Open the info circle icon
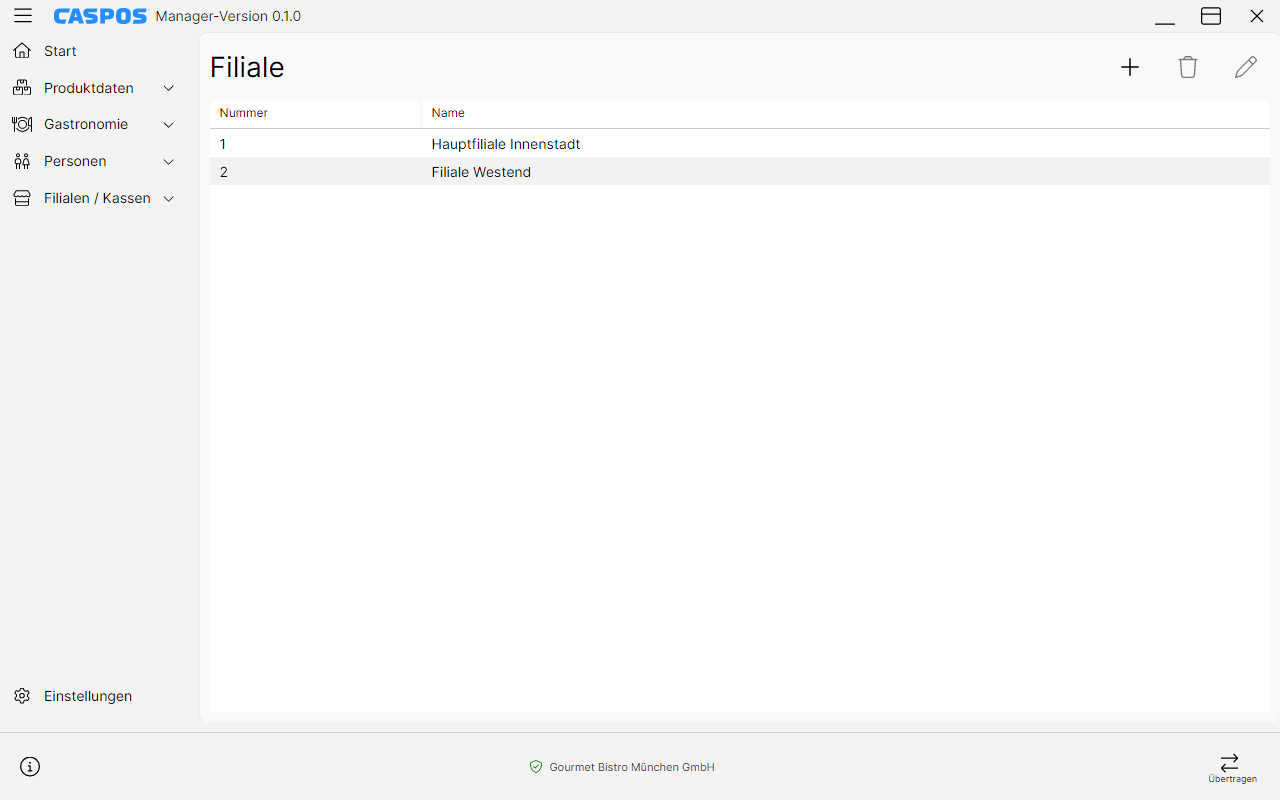This screenshot has height=800, width=1280. coord(30,767)
